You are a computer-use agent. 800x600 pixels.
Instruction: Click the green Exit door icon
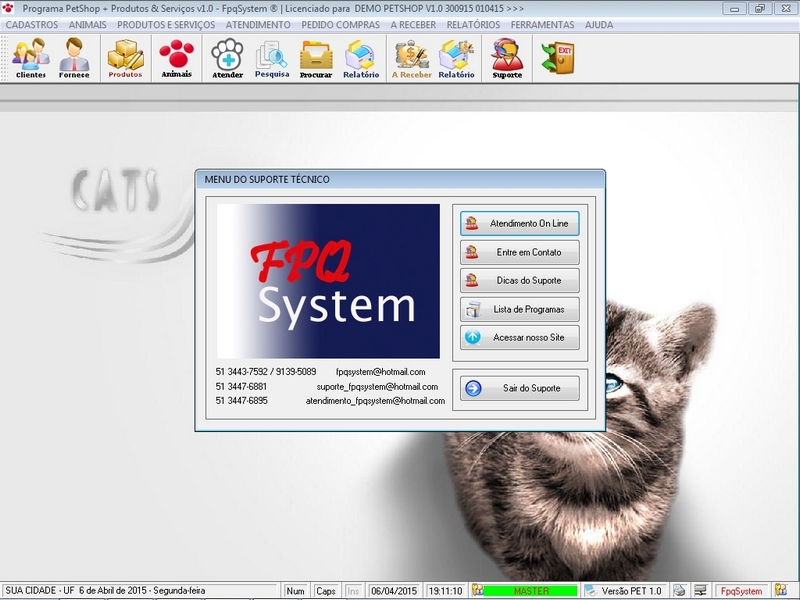click(x=558, y=58)
